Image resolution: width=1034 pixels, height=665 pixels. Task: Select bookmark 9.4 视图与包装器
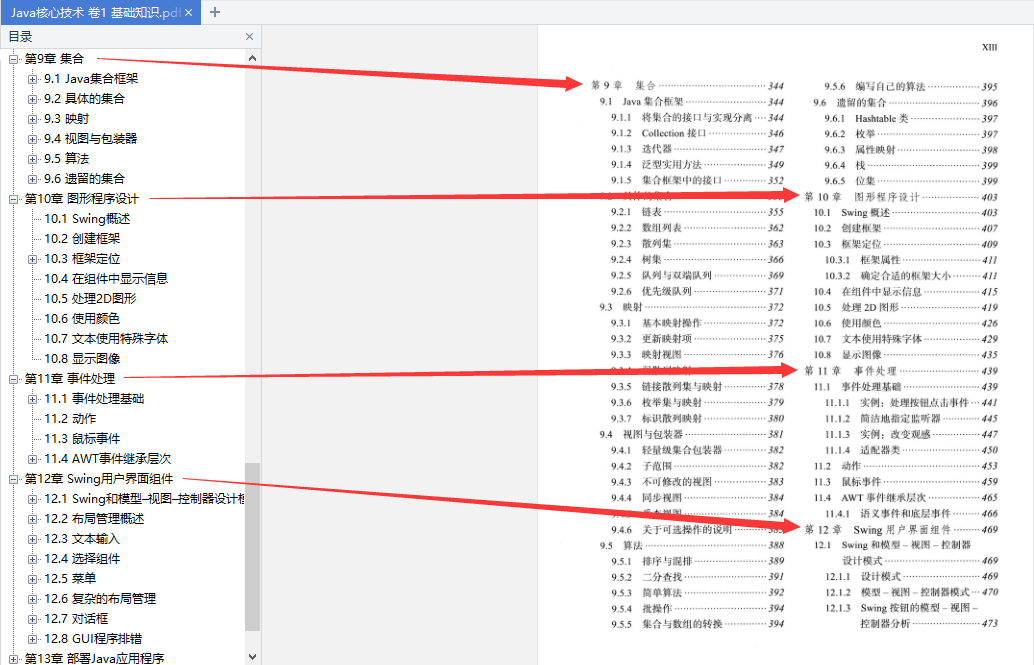tap(90, 139)
